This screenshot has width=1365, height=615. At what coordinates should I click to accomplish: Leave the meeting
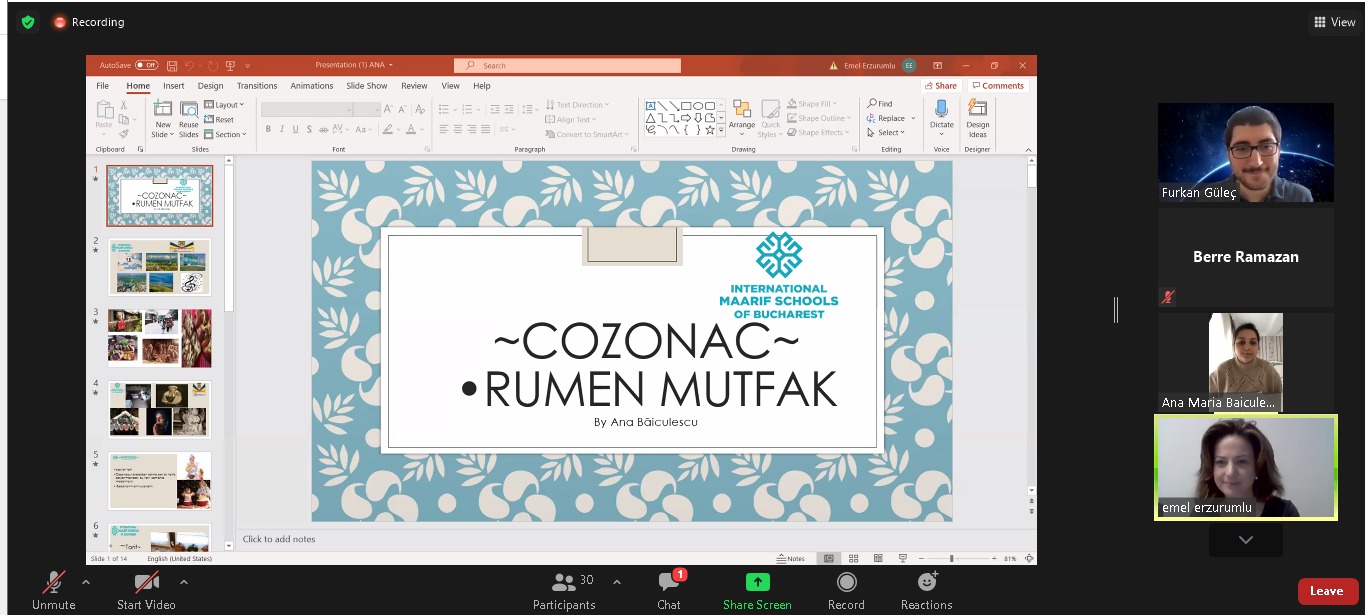[1327, 591]
